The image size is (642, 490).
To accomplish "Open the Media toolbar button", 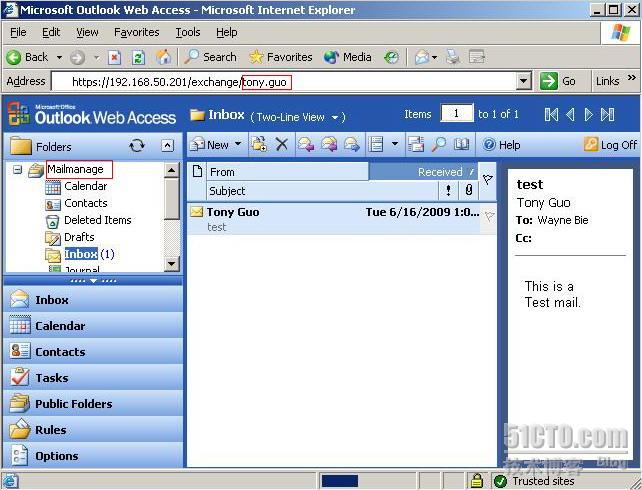I will click(x=347, y=57).
